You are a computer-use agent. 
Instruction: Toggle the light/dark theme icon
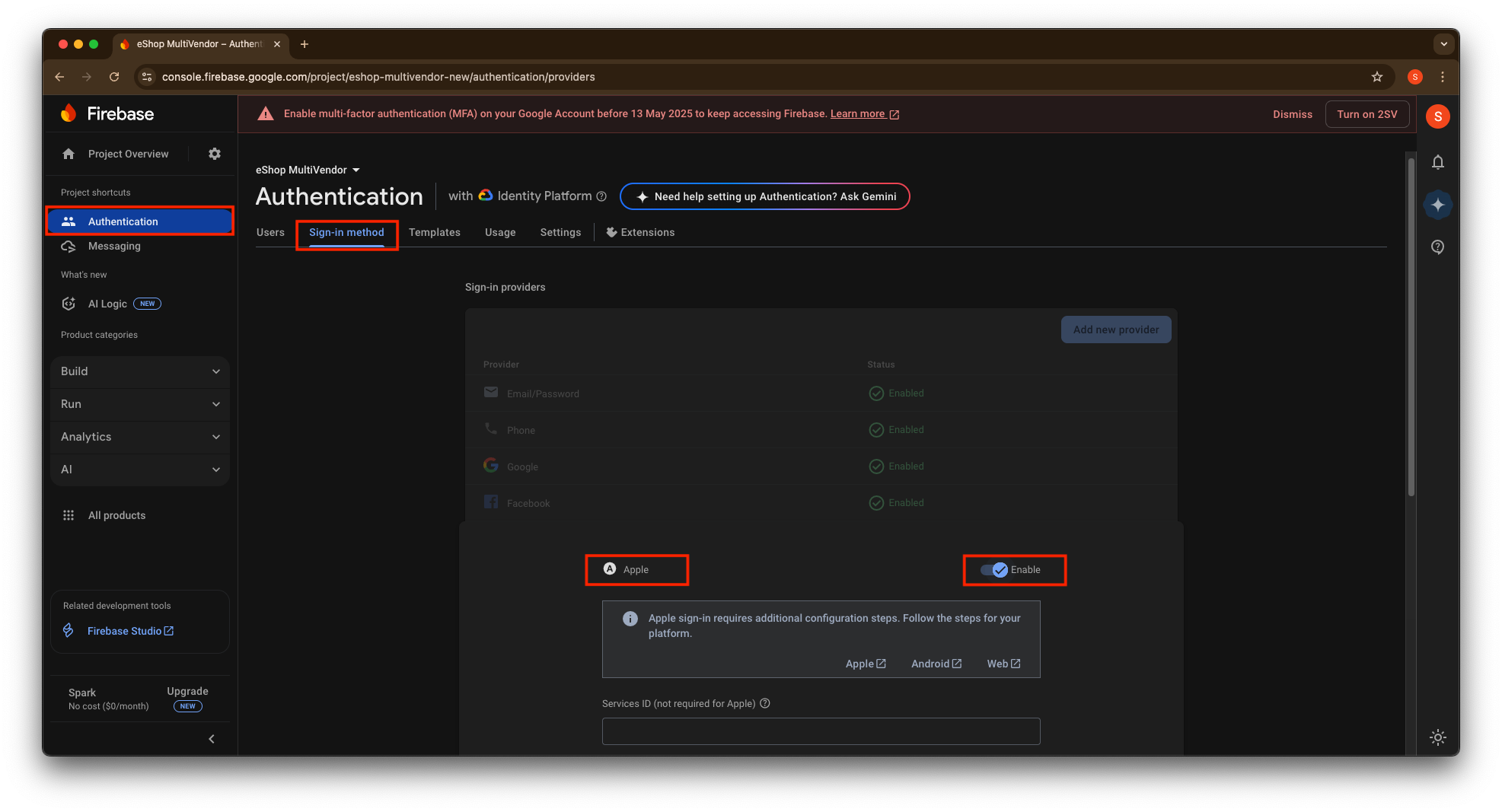pyautogui.click(x=1437, y=737)
